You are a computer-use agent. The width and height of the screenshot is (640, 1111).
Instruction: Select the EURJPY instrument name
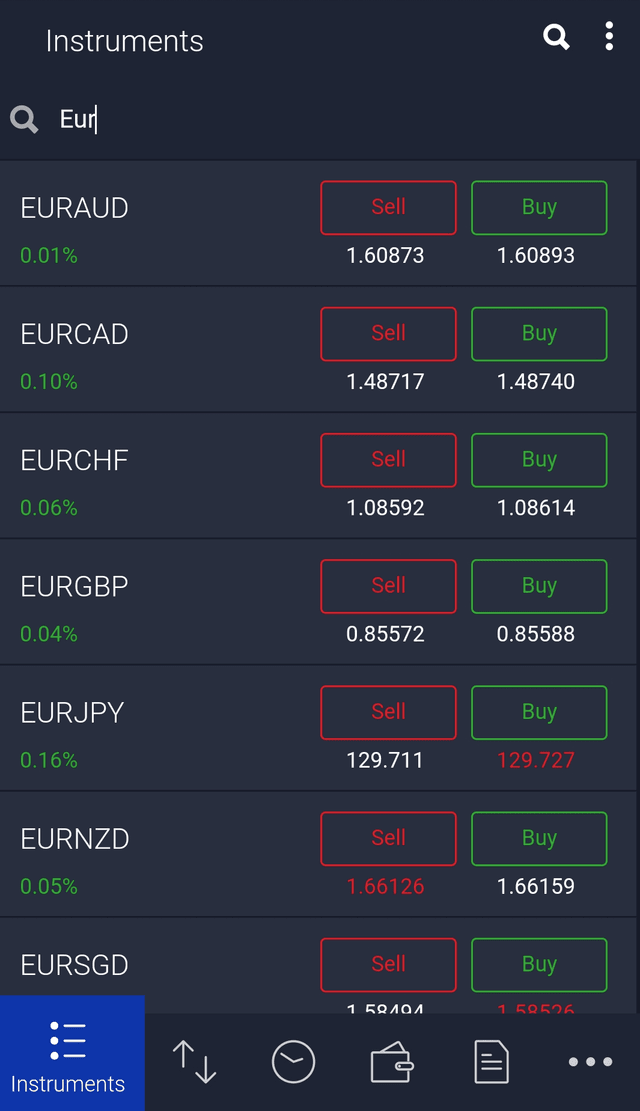(x=70, y=712)
